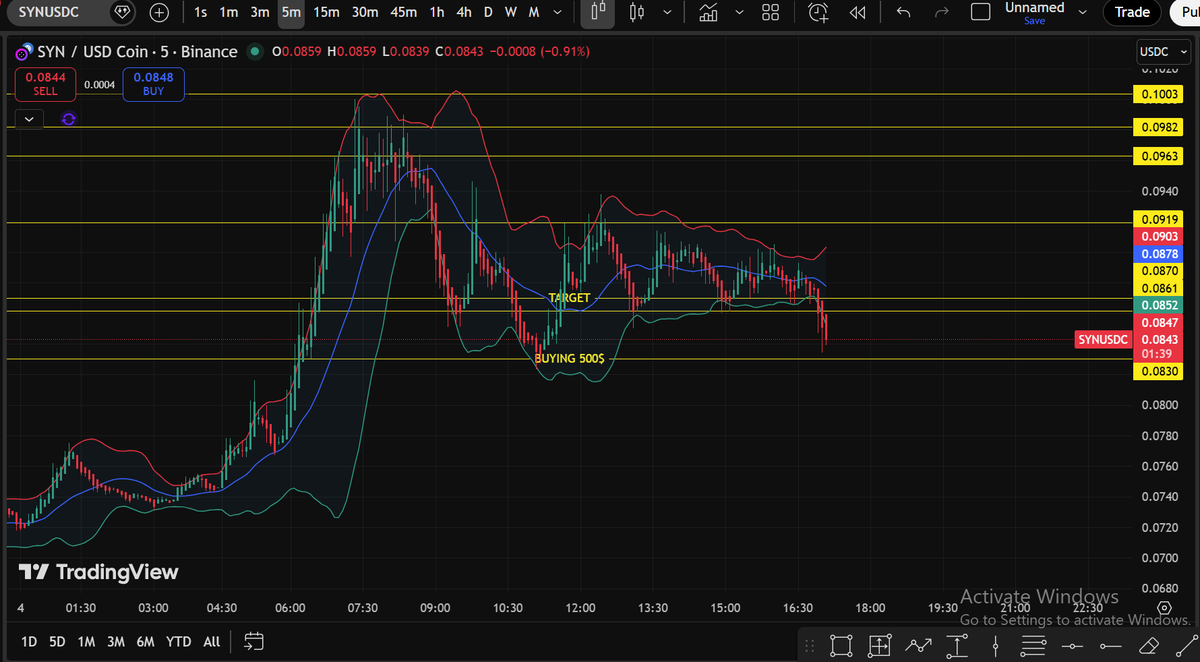The image size is (1200, 662).
Task: Expand the time interval dropdown
Action: pos(557,12)
